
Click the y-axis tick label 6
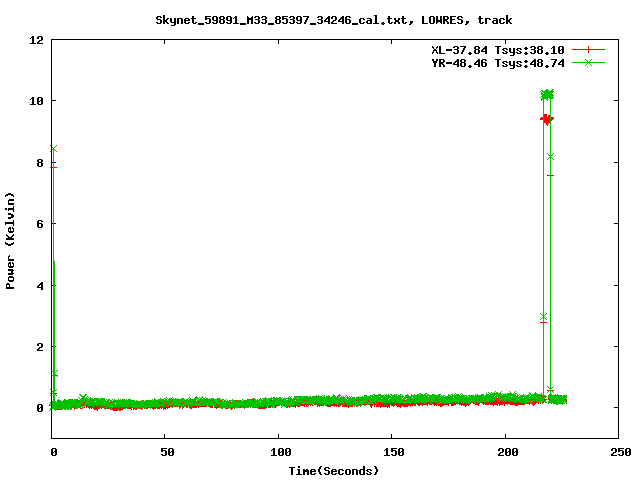coord(40,224)
